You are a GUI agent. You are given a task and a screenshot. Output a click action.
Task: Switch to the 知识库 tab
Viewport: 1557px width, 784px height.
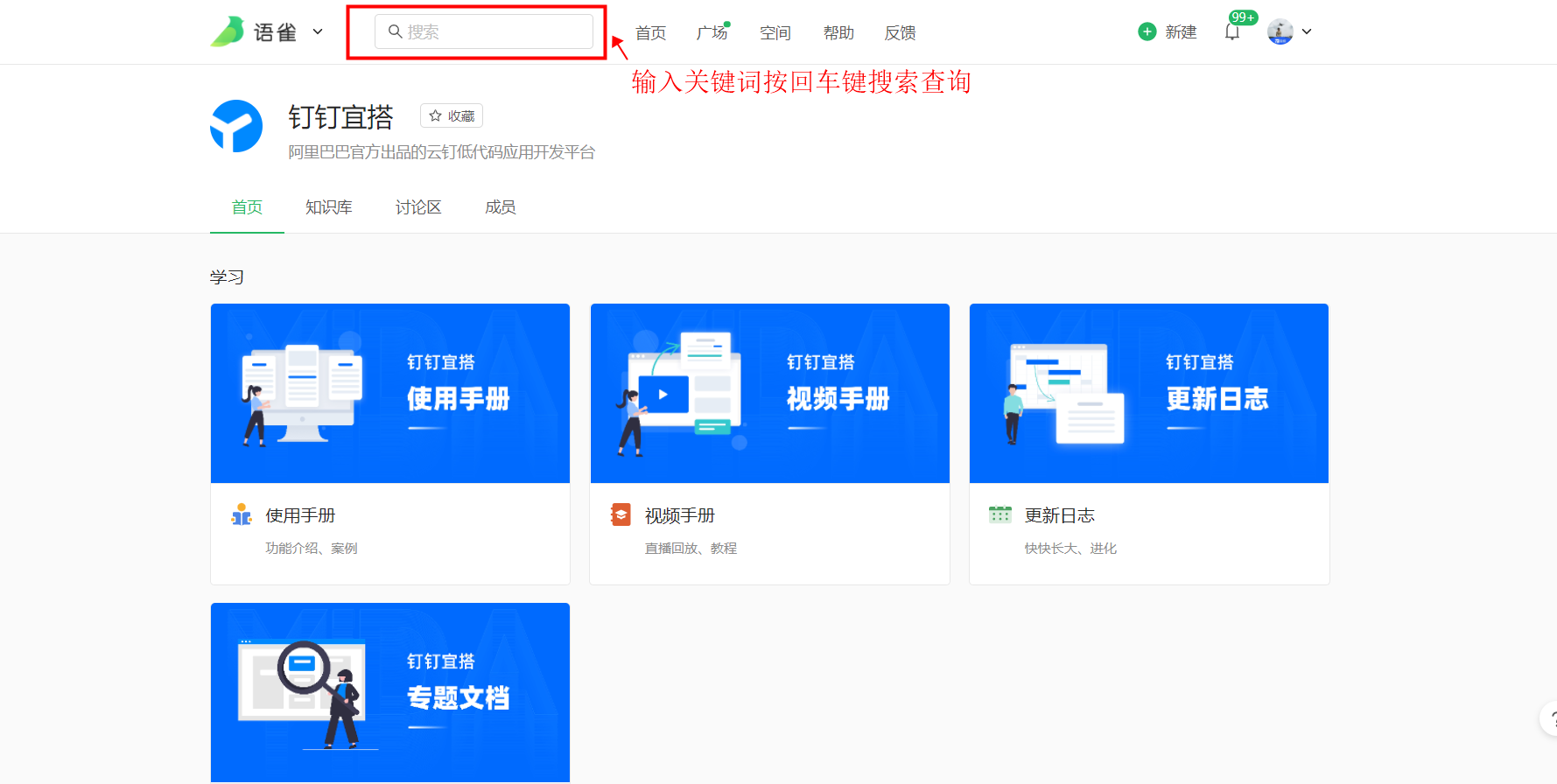[x=329, y=207]
